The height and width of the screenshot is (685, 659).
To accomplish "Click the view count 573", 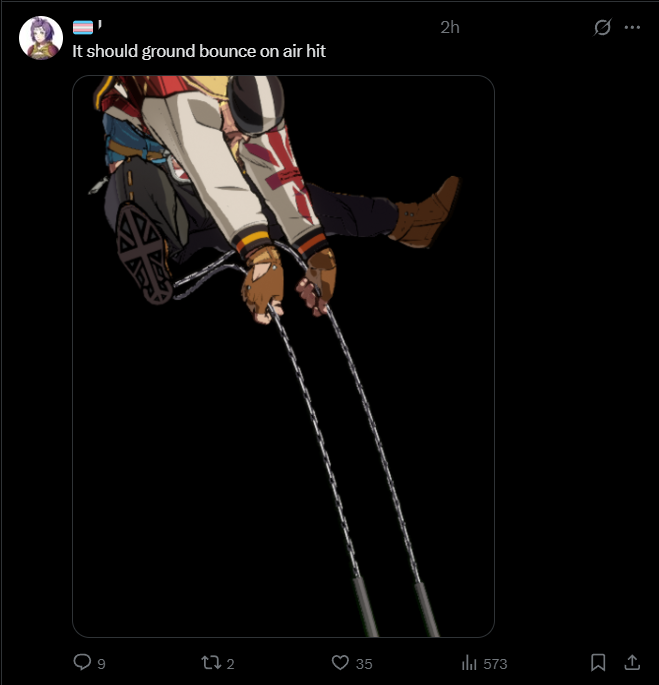I will (x=495, y=664).
